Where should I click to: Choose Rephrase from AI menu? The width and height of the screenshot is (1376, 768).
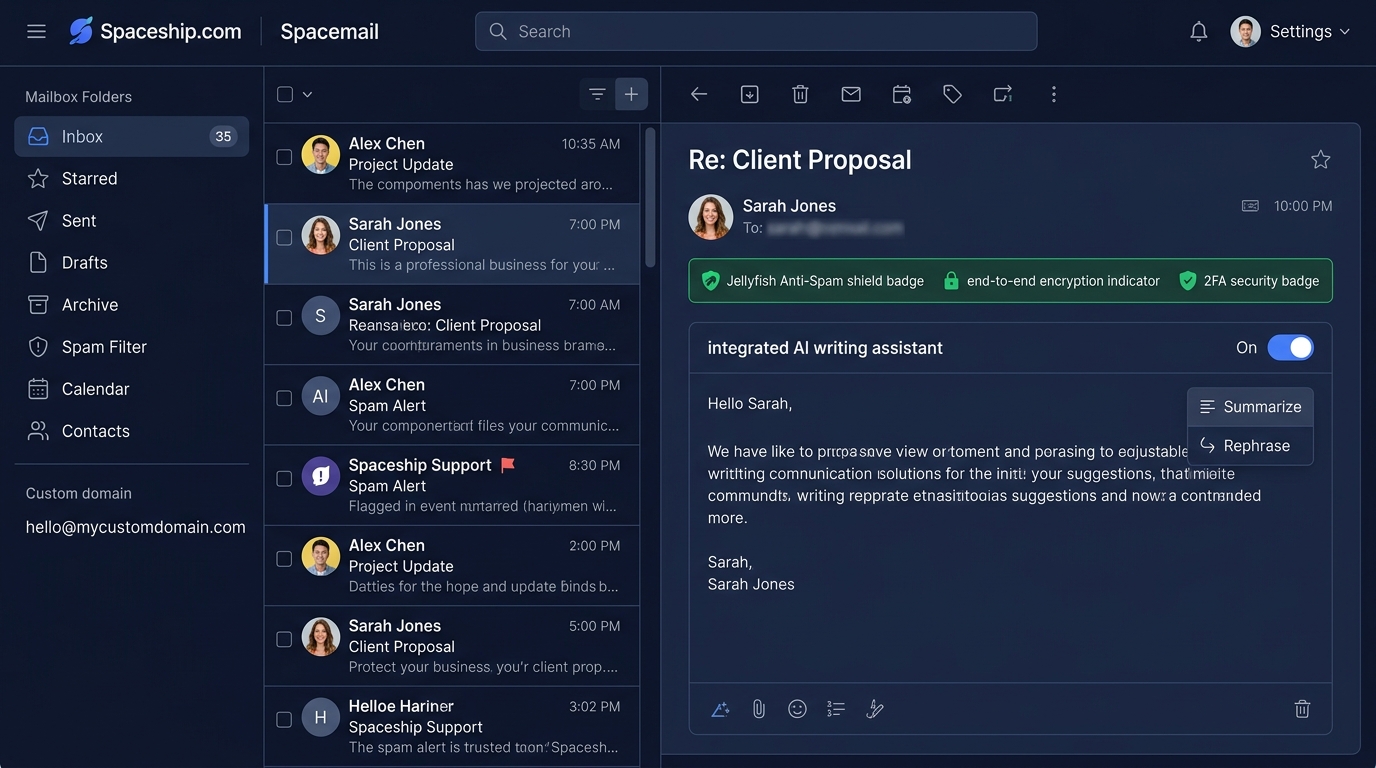1250,446
